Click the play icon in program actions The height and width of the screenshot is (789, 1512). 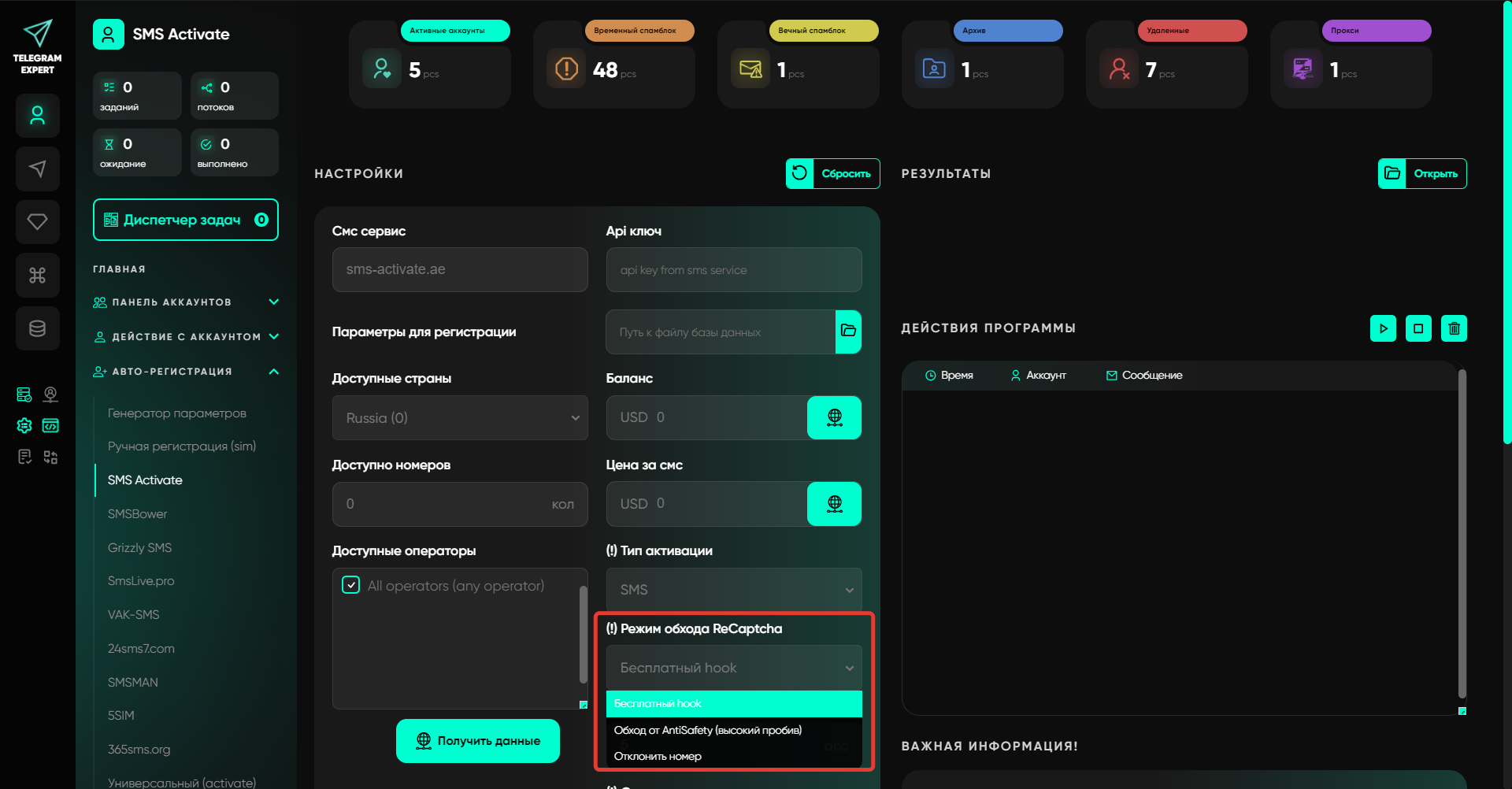click(x=1383, y=328)
